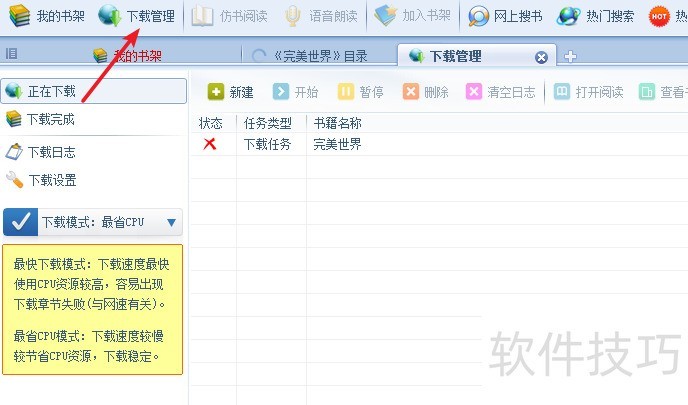
Task: Open 下载日志 in the sidebar
Action: 40,152
